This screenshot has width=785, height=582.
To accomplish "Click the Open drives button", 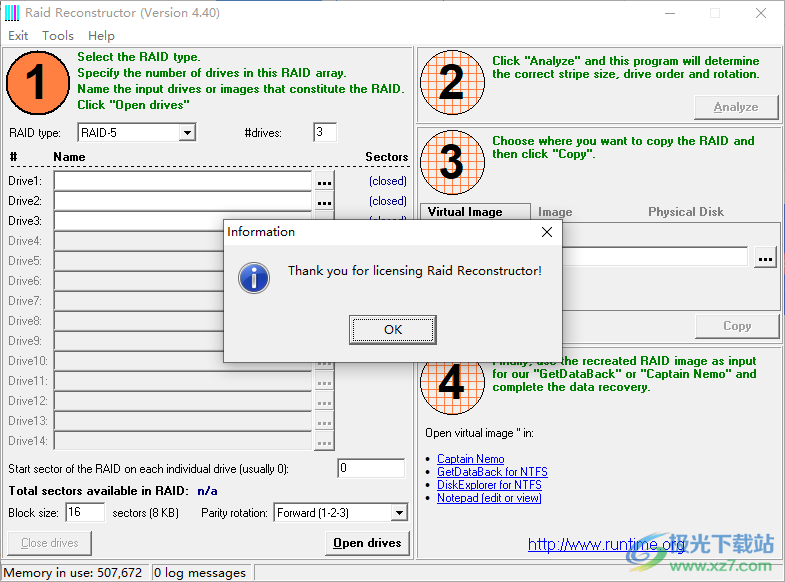I will 367,543.
